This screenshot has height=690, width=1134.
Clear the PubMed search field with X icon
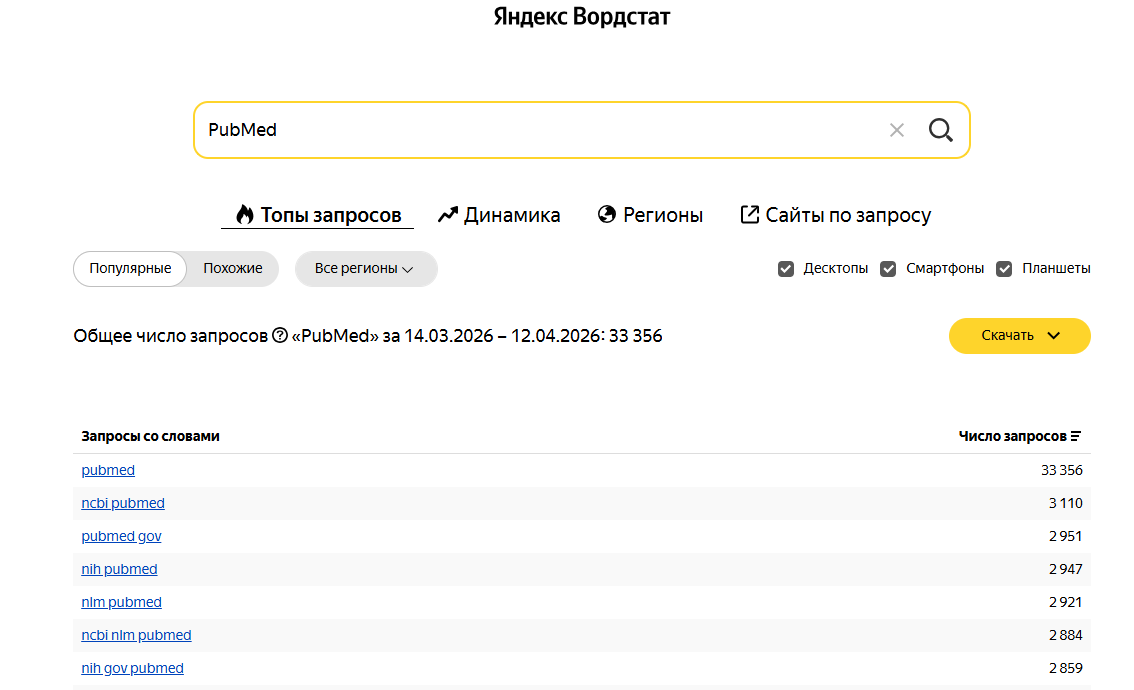pos(897,130)
